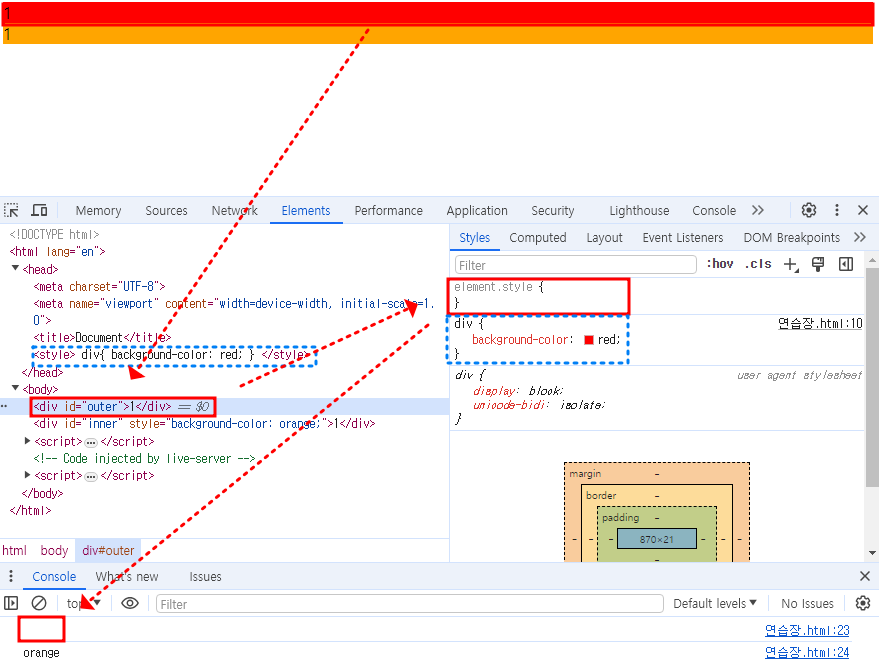Viewport: 879px width, 666px height.
Task: Open the DOM Breakpoints sub-tab
Action: click(792, 238)
